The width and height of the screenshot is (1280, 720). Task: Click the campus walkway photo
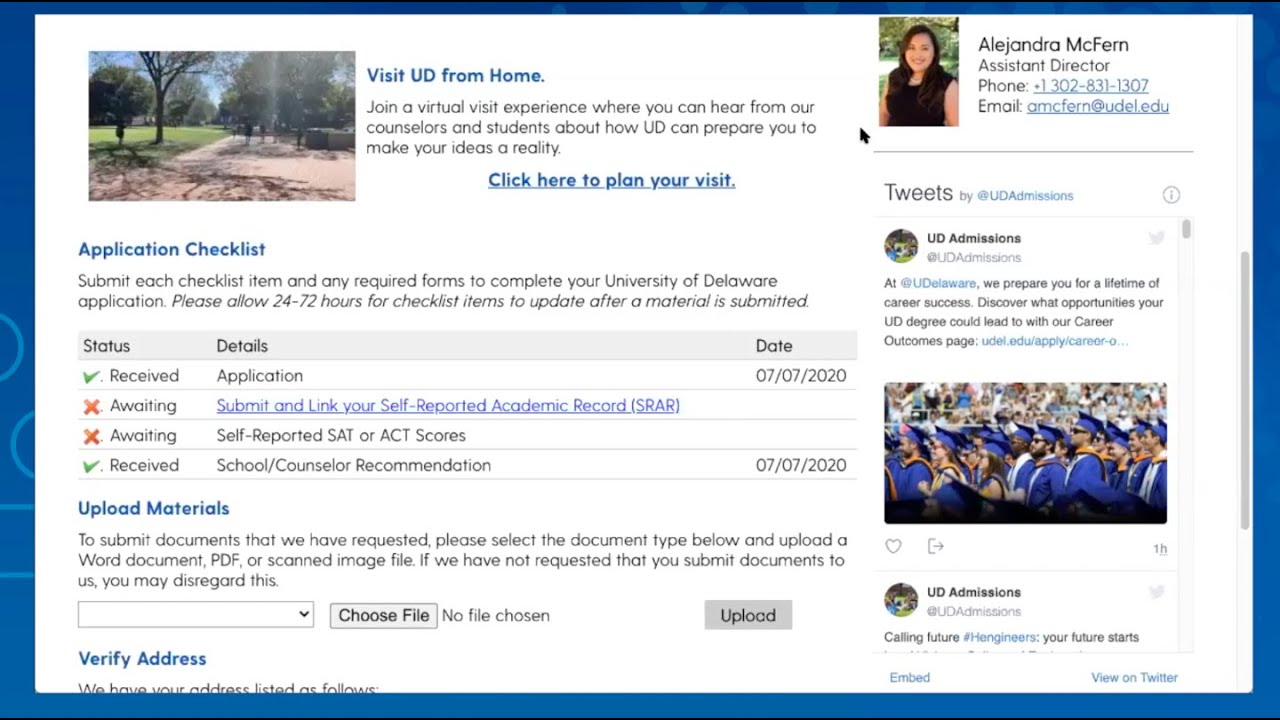(222, 126)
